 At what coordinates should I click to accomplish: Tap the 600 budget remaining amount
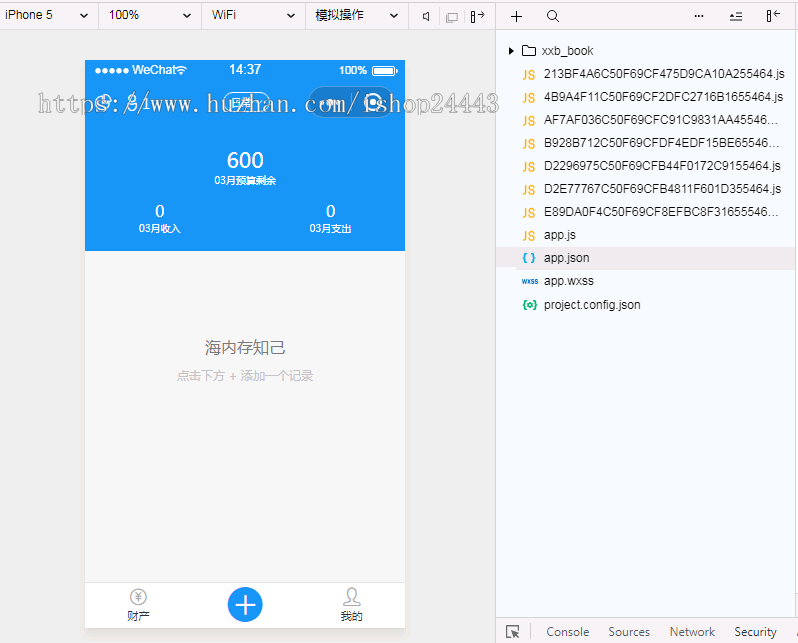[245, 161]
